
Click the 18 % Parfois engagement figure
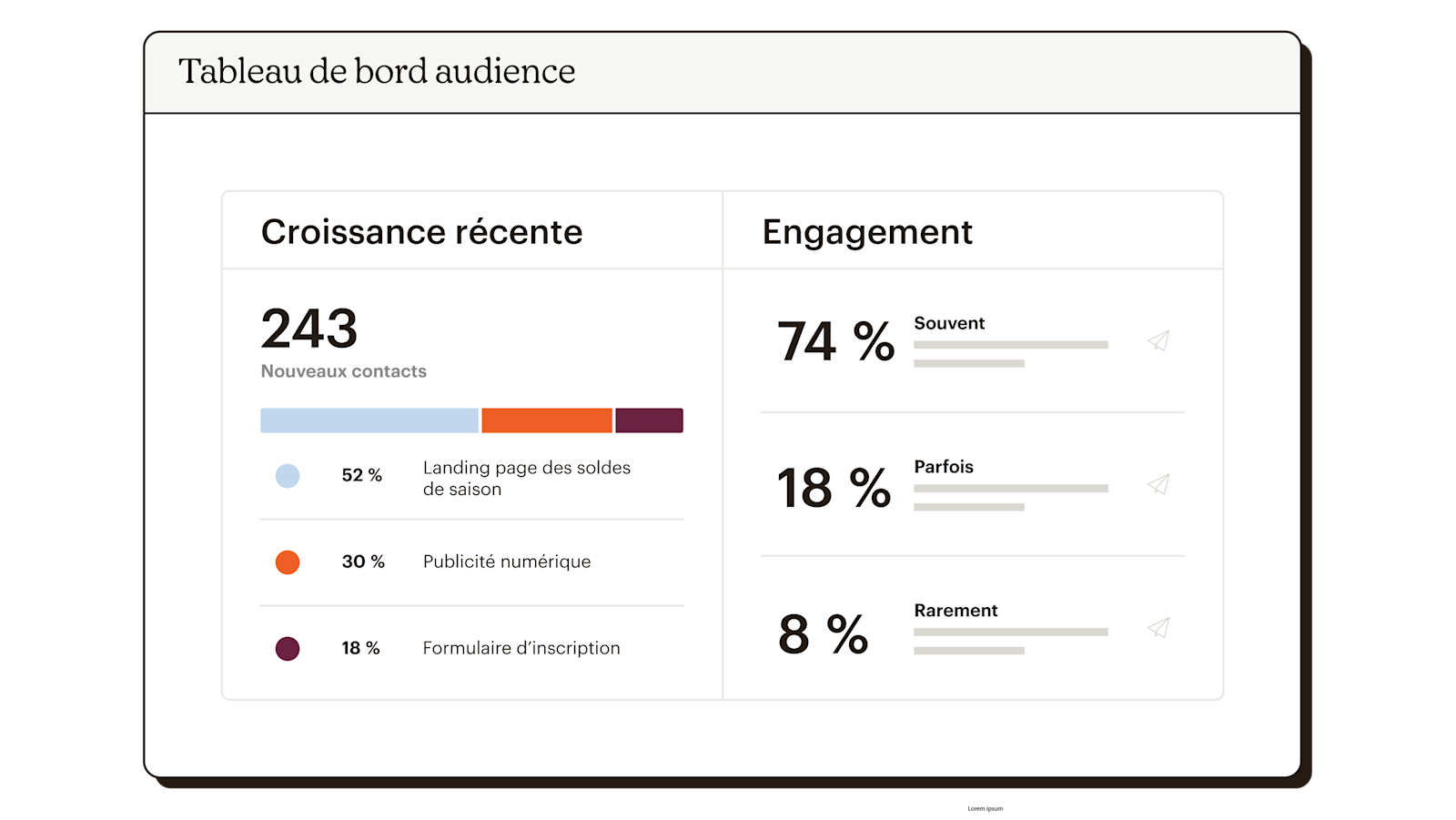[x=834, y=488]
